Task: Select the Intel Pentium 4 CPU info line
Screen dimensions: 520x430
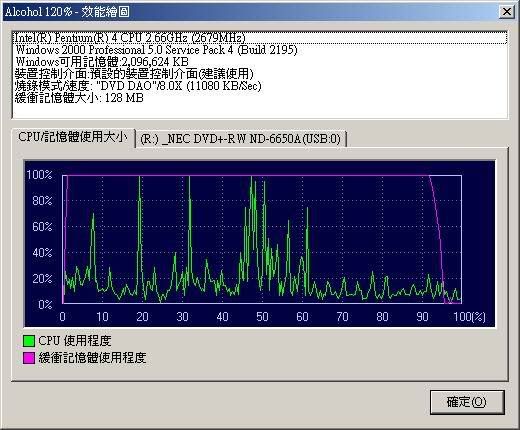Action: click(260, 38)
